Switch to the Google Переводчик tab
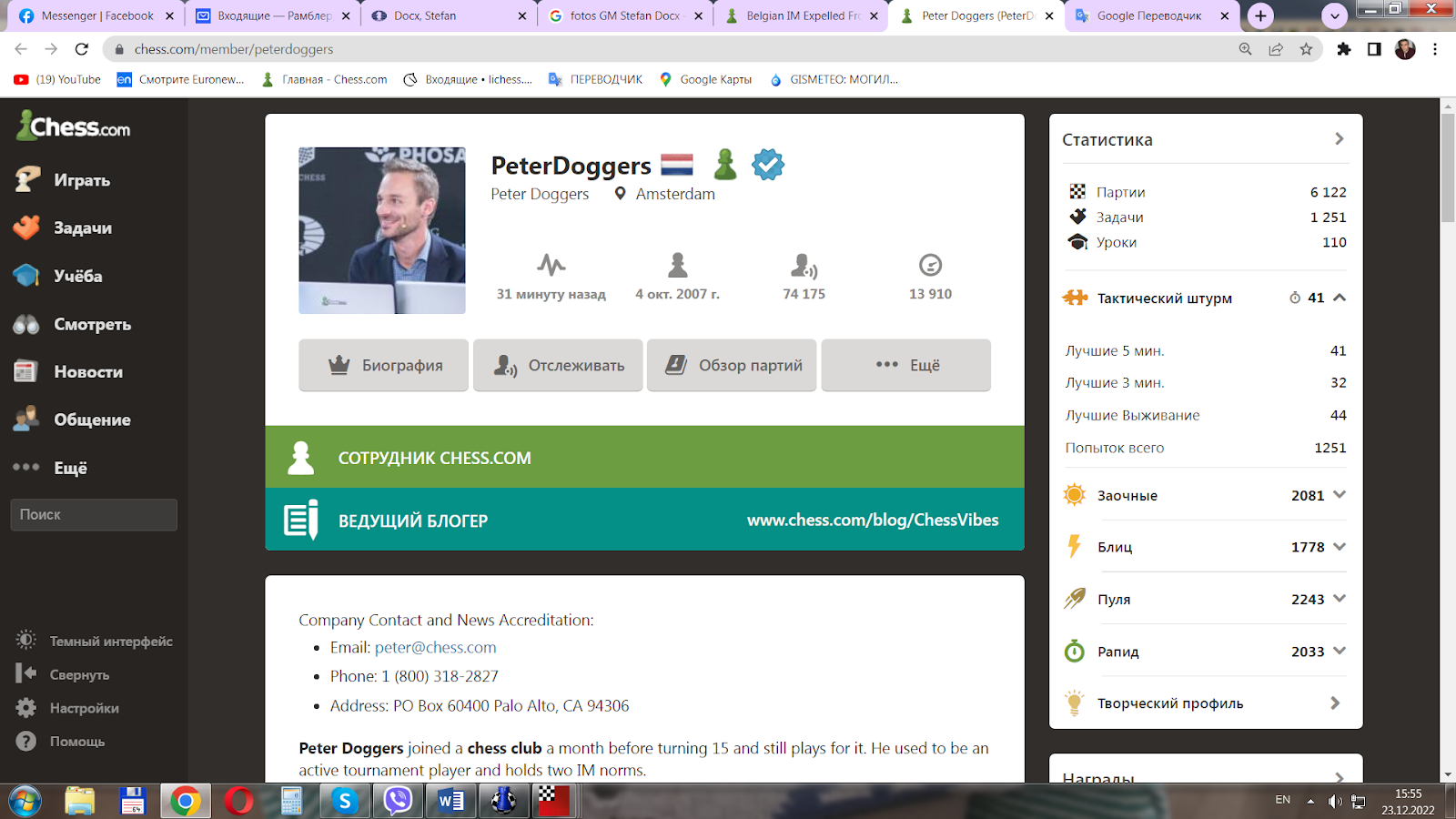This screenshot has width=1456, height=819. [x=1151, y=15]
